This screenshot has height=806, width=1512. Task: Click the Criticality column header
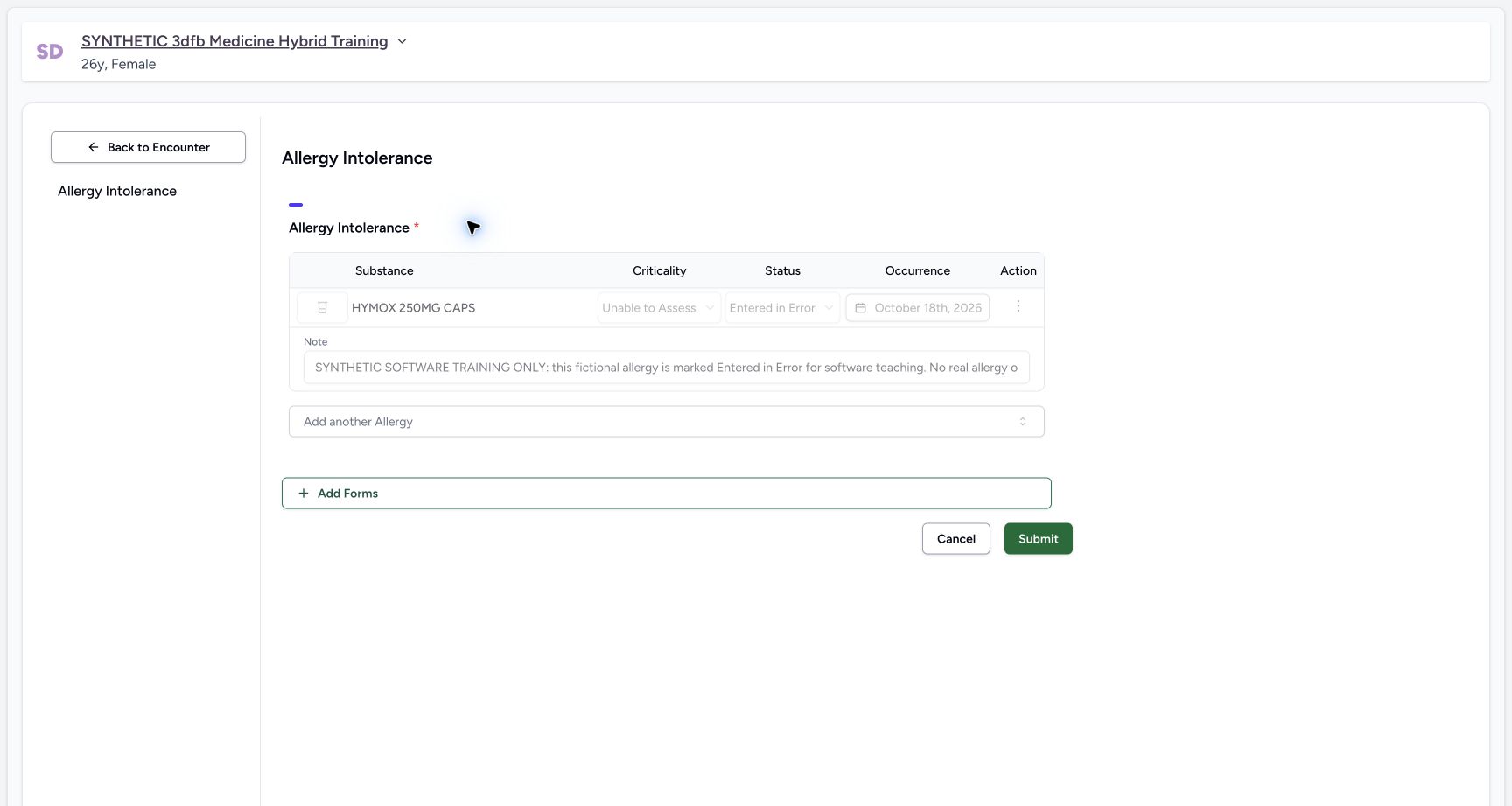coord(660,270)
